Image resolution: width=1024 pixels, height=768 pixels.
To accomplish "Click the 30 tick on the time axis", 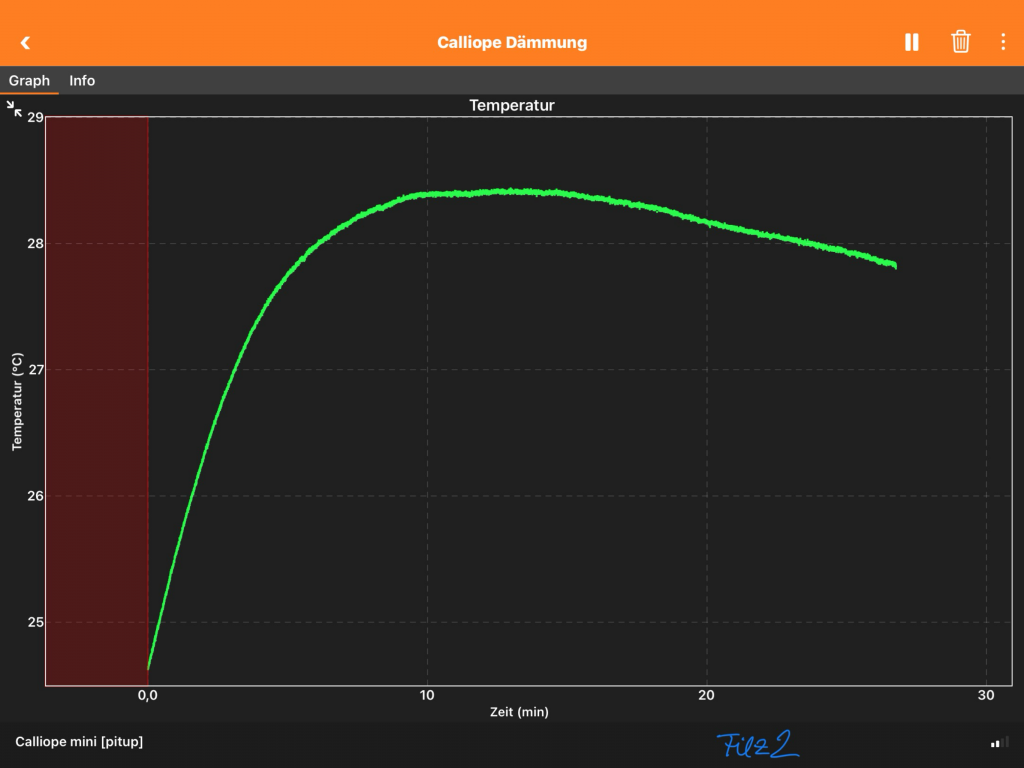I will tap(986, 696).
